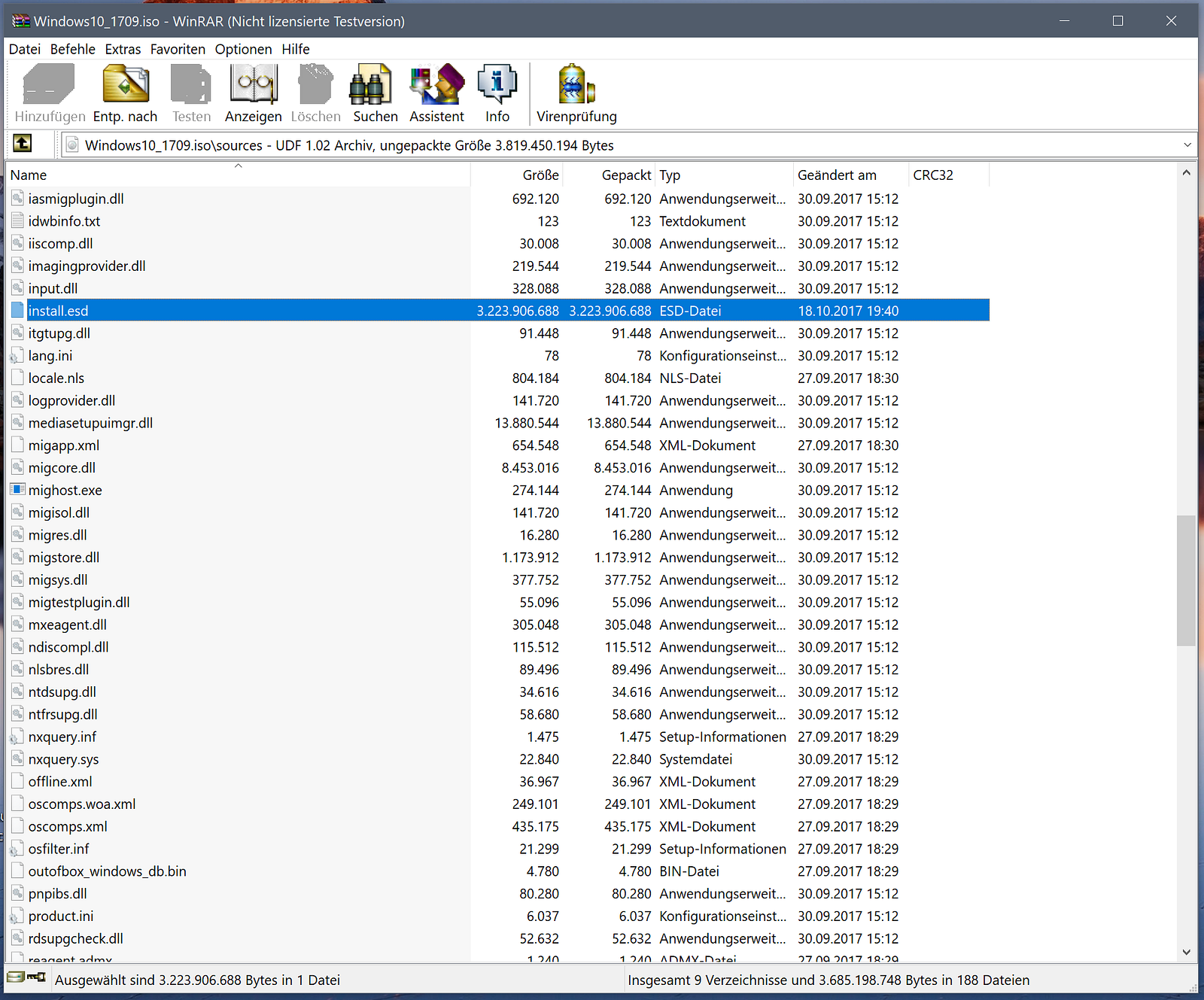Image resolution: width=1204 pixels, height=1000 pixels.
Task: Open the Favoriten menu
Action: [x=178, y=49]
